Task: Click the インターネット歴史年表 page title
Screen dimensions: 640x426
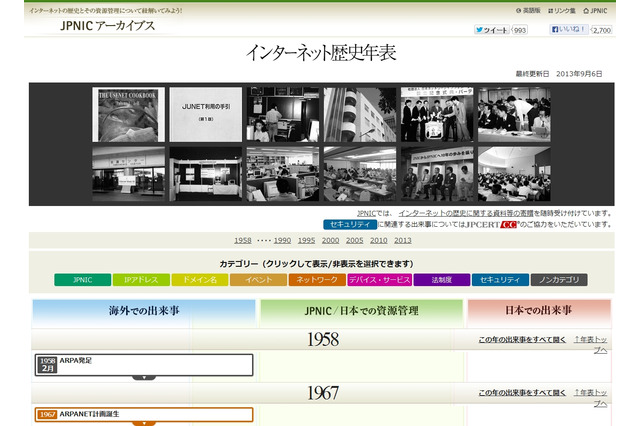Action: click(x=321, y=53)
